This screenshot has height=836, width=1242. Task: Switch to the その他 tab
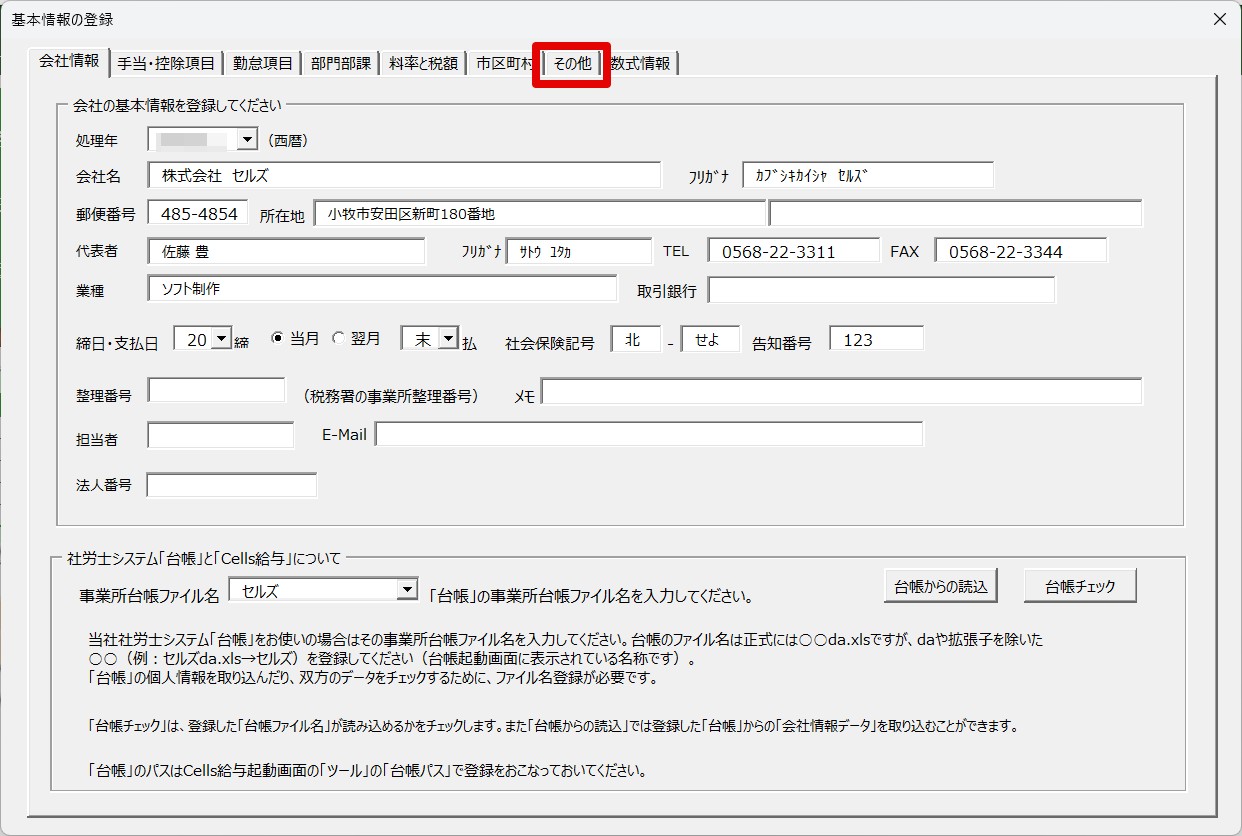572,63
